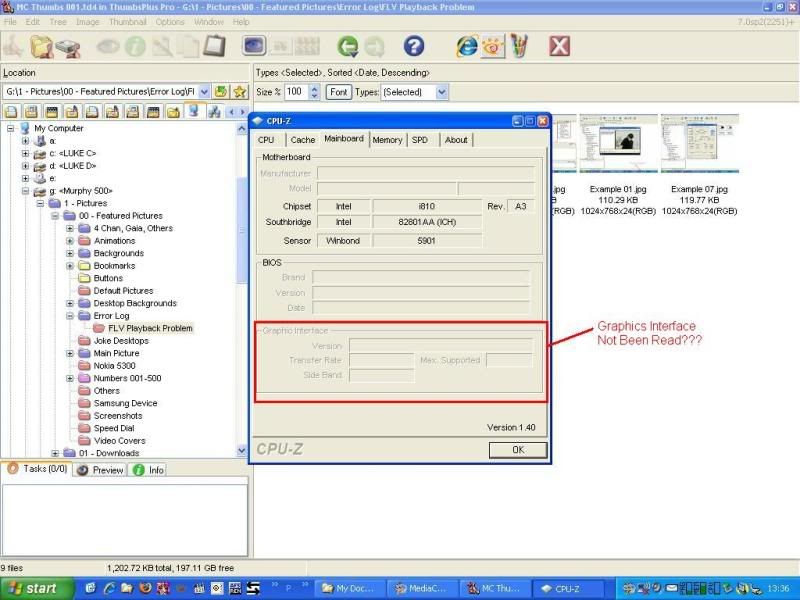Click the clipboard icon in the toolbar
Screen dimensions: 800x600
(x=215, y=46)
